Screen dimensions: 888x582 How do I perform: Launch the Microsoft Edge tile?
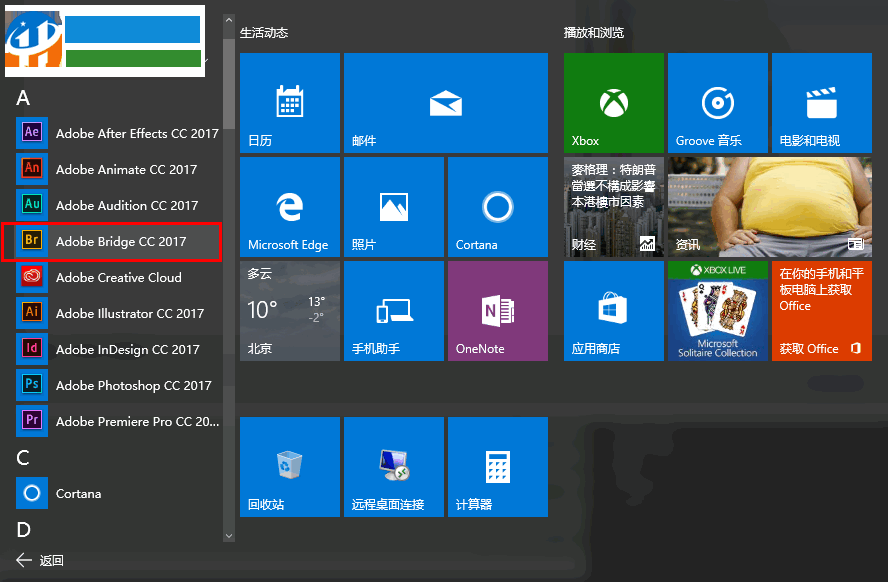tap(290, 207)
